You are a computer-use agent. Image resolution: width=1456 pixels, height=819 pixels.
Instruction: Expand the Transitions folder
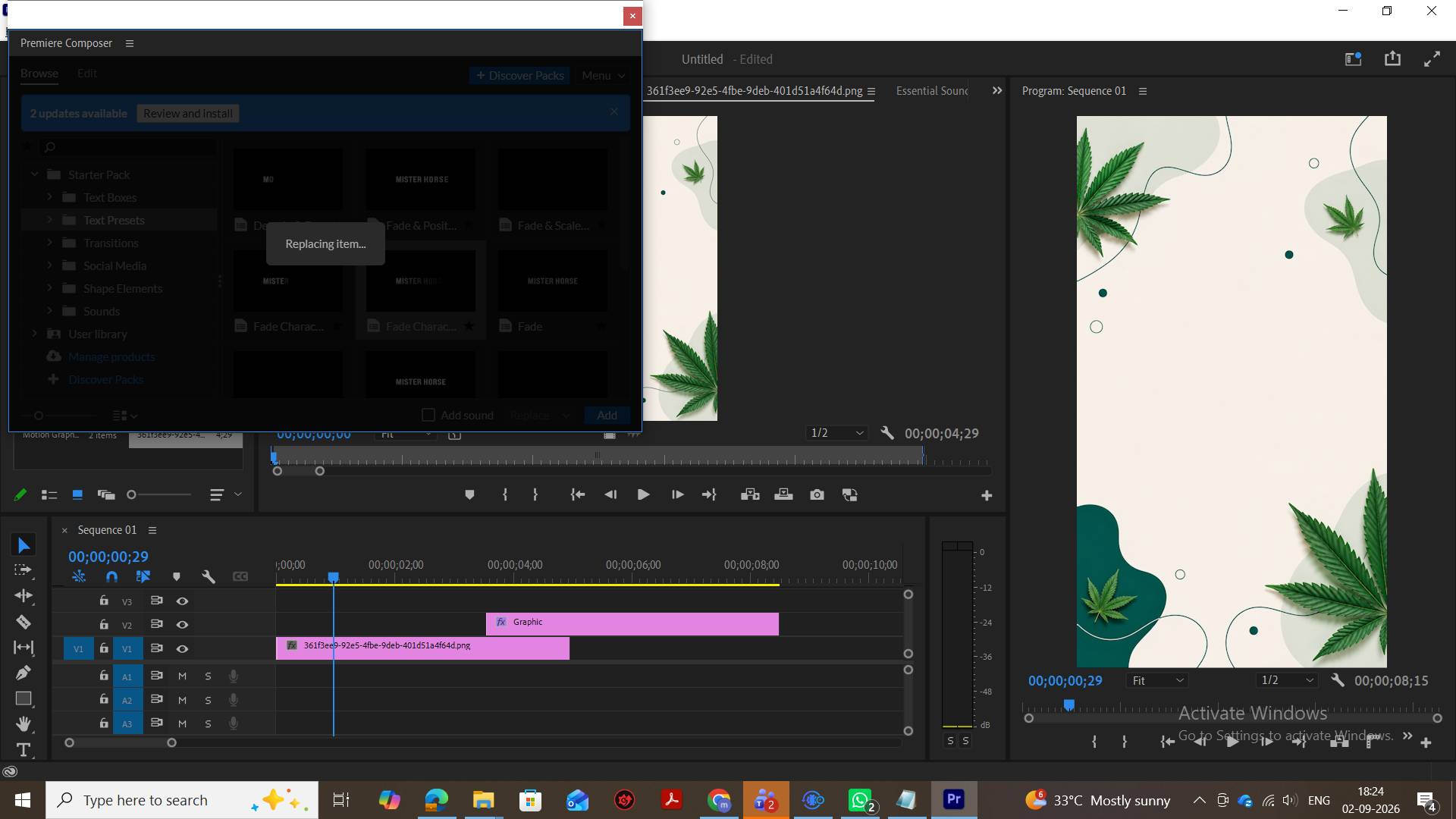click(x=50, y=243)
